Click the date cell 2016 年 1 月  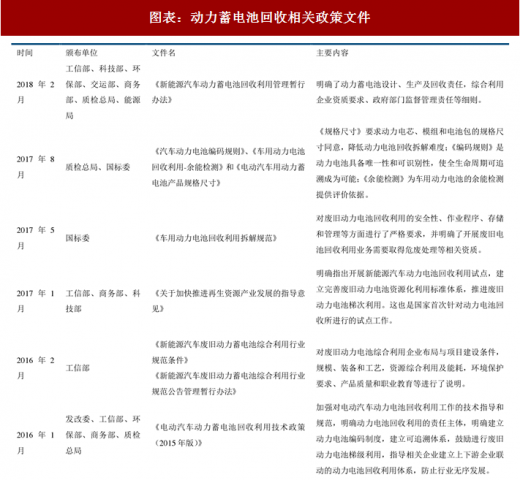pos(36,443)
